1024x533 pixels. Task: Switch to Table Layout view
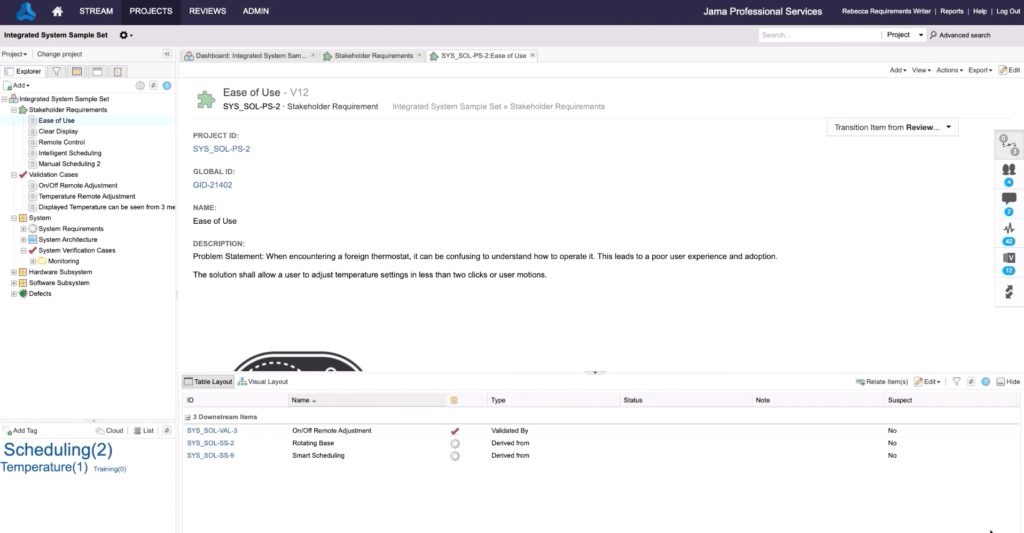point(208,382)
